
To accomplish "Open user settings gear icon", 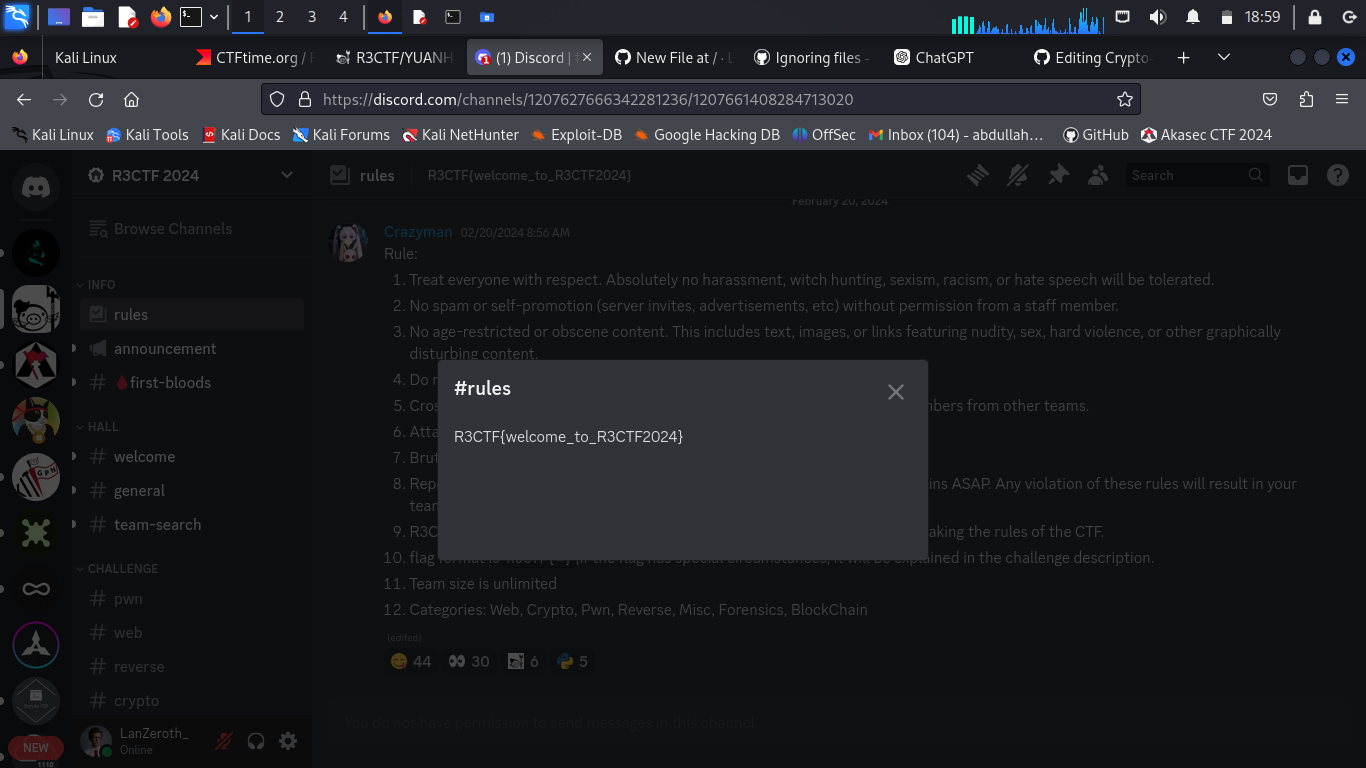I will click(x=288, y=741).
